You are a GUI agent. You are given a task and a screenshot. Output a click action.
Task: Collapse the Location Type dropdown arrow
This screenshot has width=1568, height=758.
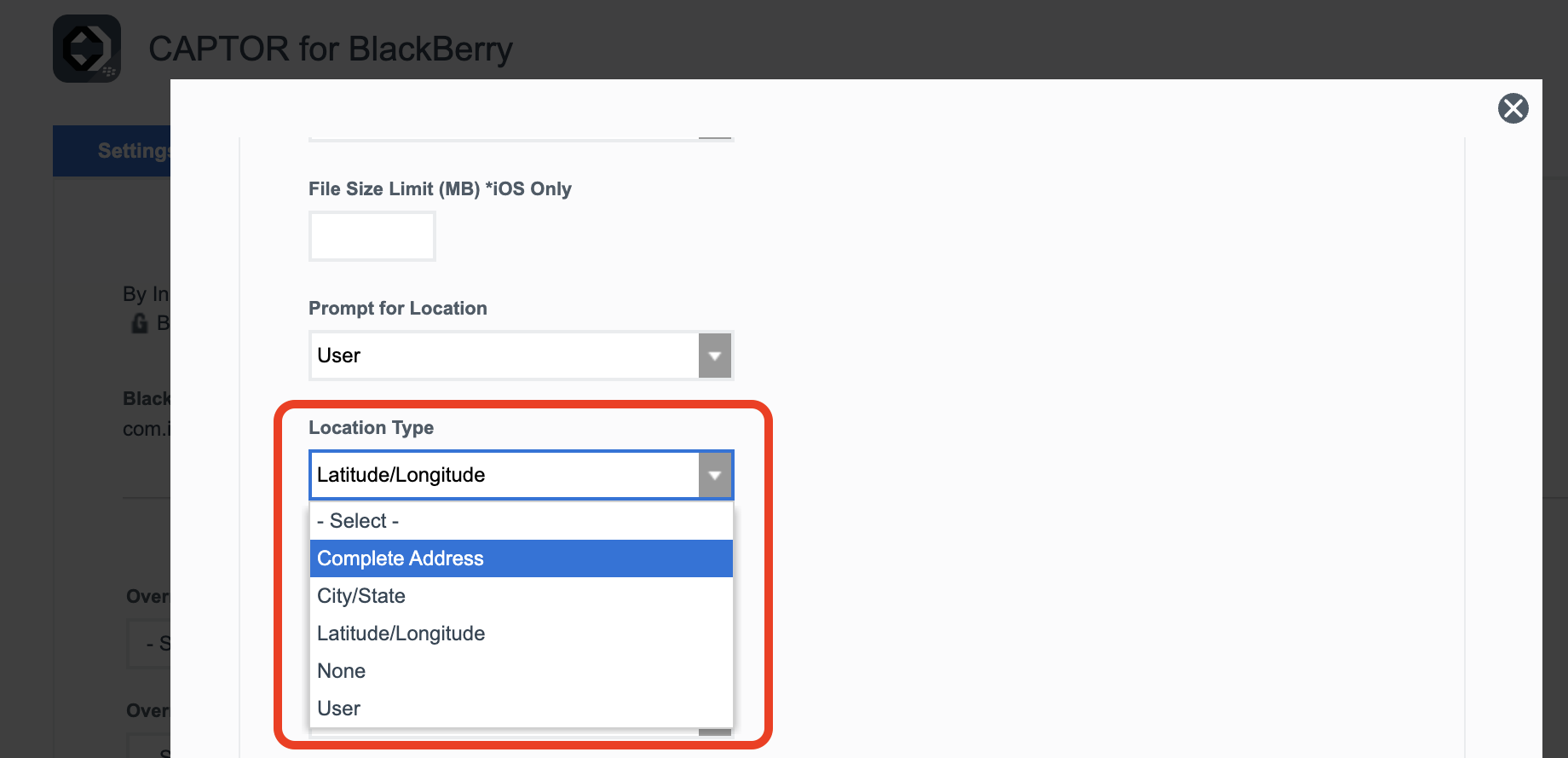pyautogui.click(x=715, y=475)
